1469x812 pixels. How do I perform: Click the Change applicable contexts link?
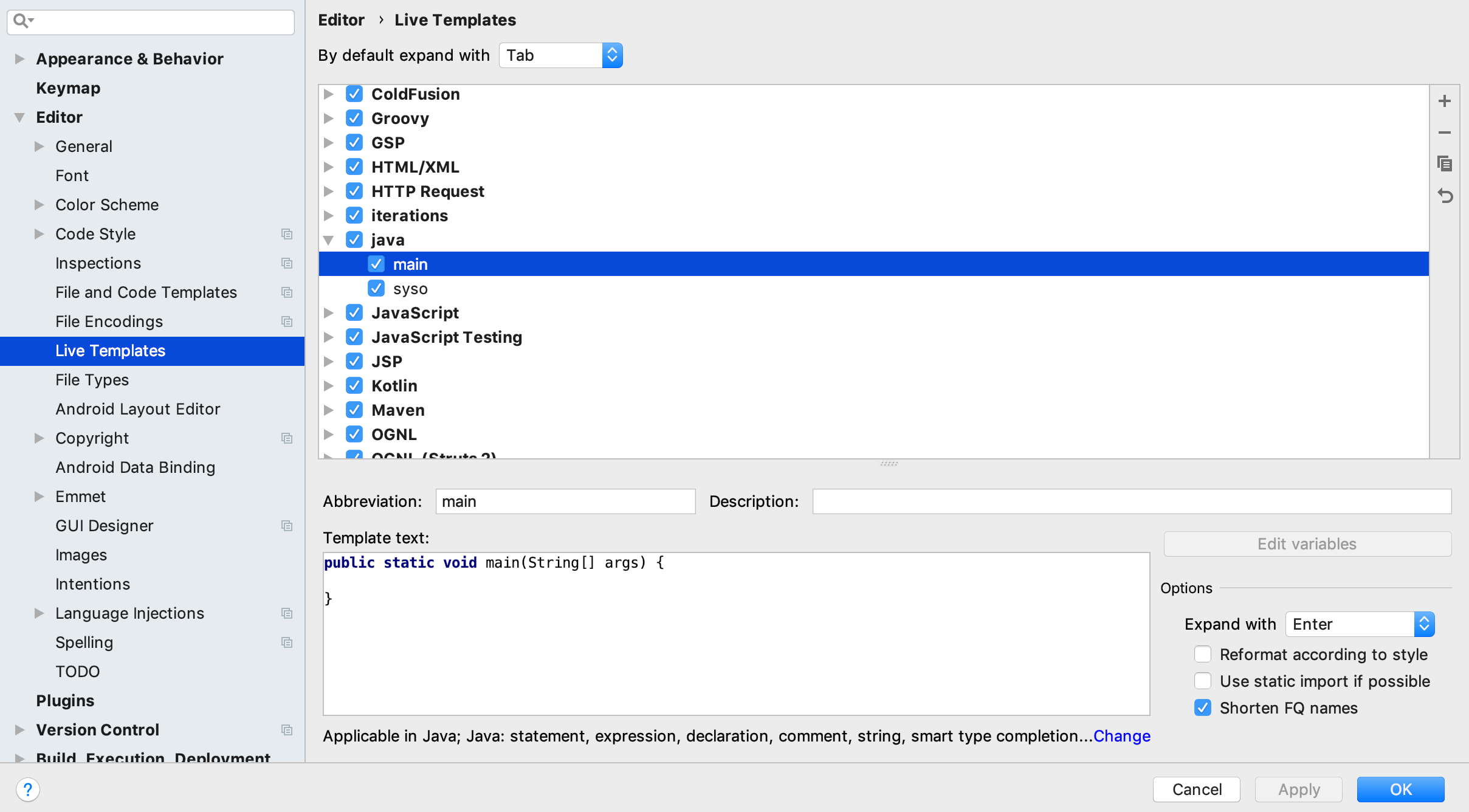click(x=1122, y=736)
